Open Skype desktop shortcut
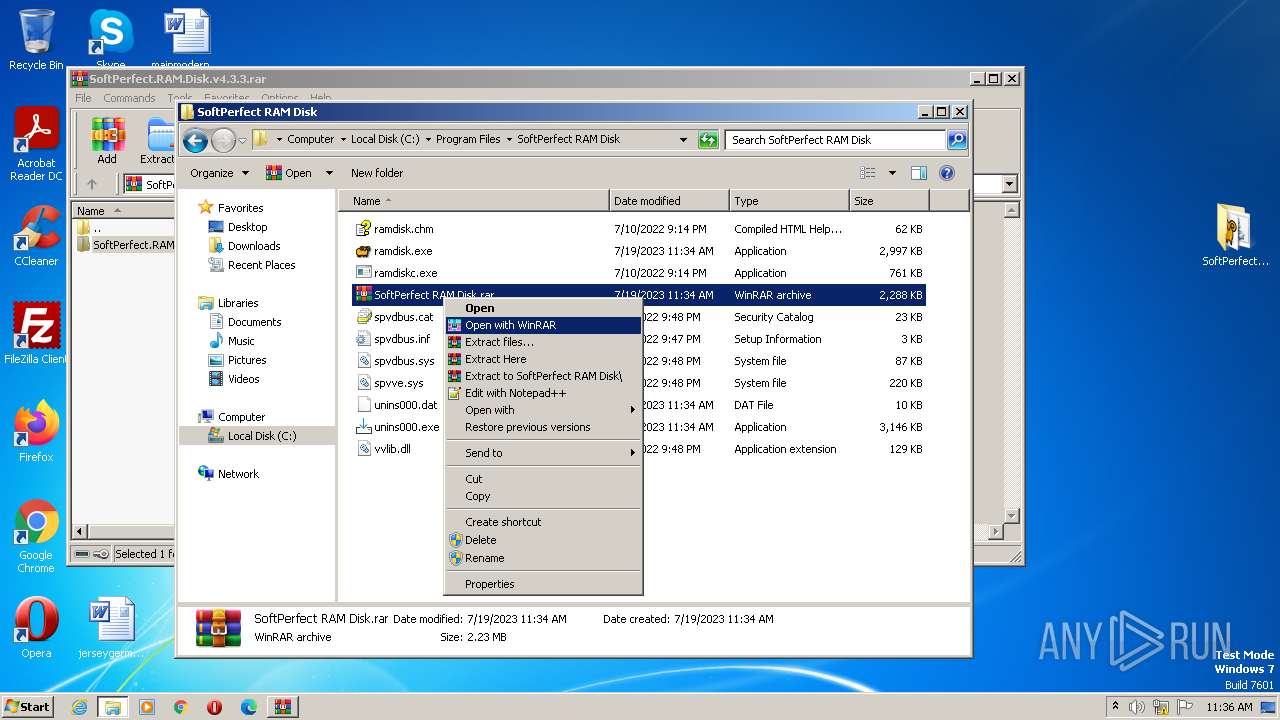Viewport: 1280px width, 720px height. [110, 38]
